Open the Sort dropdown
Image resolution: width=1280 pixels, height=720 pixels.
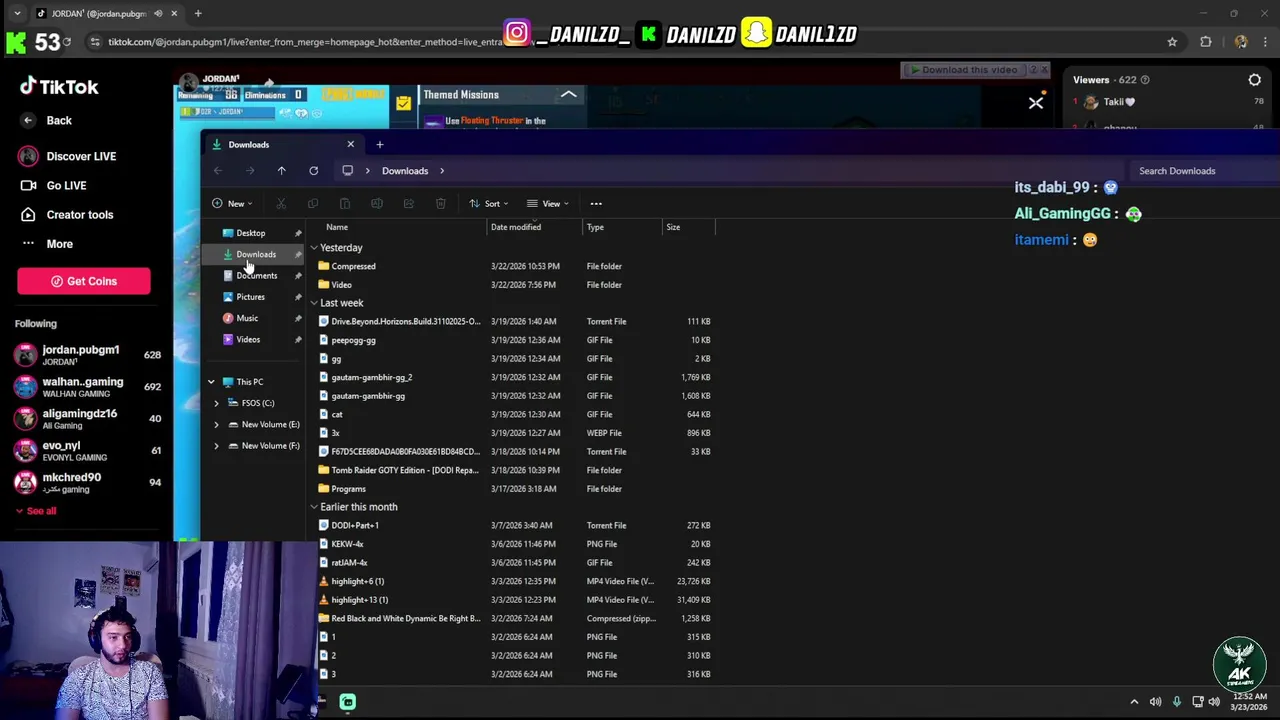tap(488, 204)
